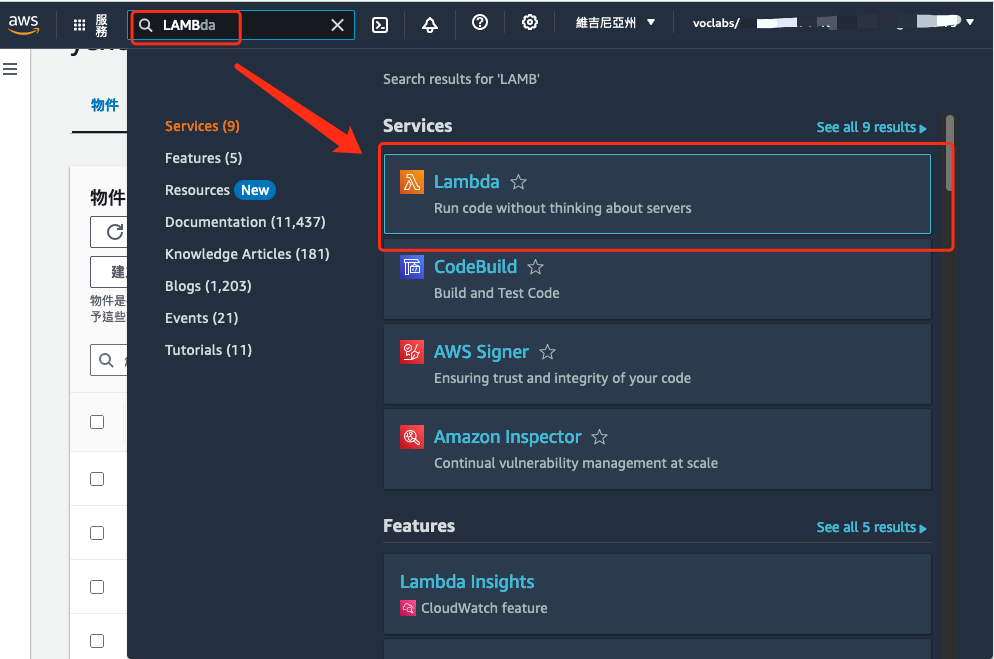Viewport: 994px width, 659px height.
Task: Open See all 9 results link
Action: tap(872, 127)
